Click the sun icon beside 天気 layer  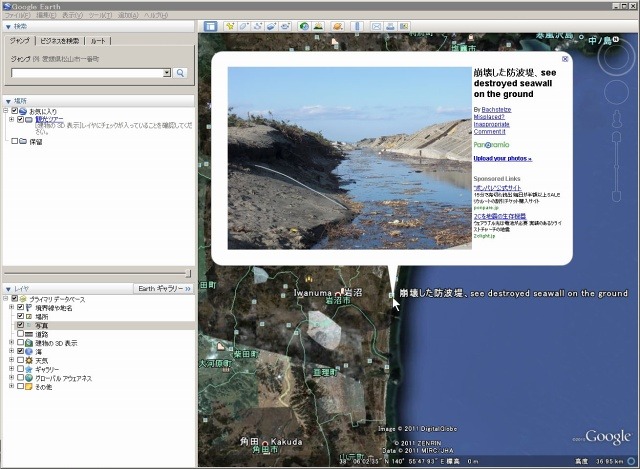29,361
